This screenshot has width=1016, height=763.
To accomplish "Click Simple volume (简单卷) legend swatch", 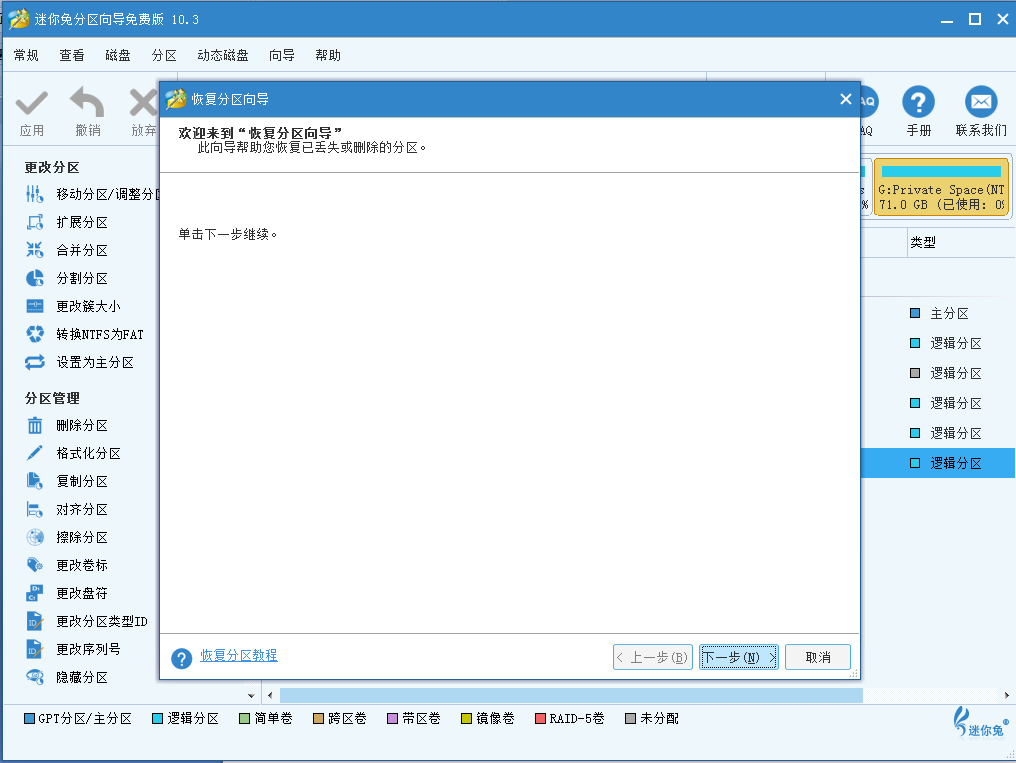I will click(x=244, y=718).
